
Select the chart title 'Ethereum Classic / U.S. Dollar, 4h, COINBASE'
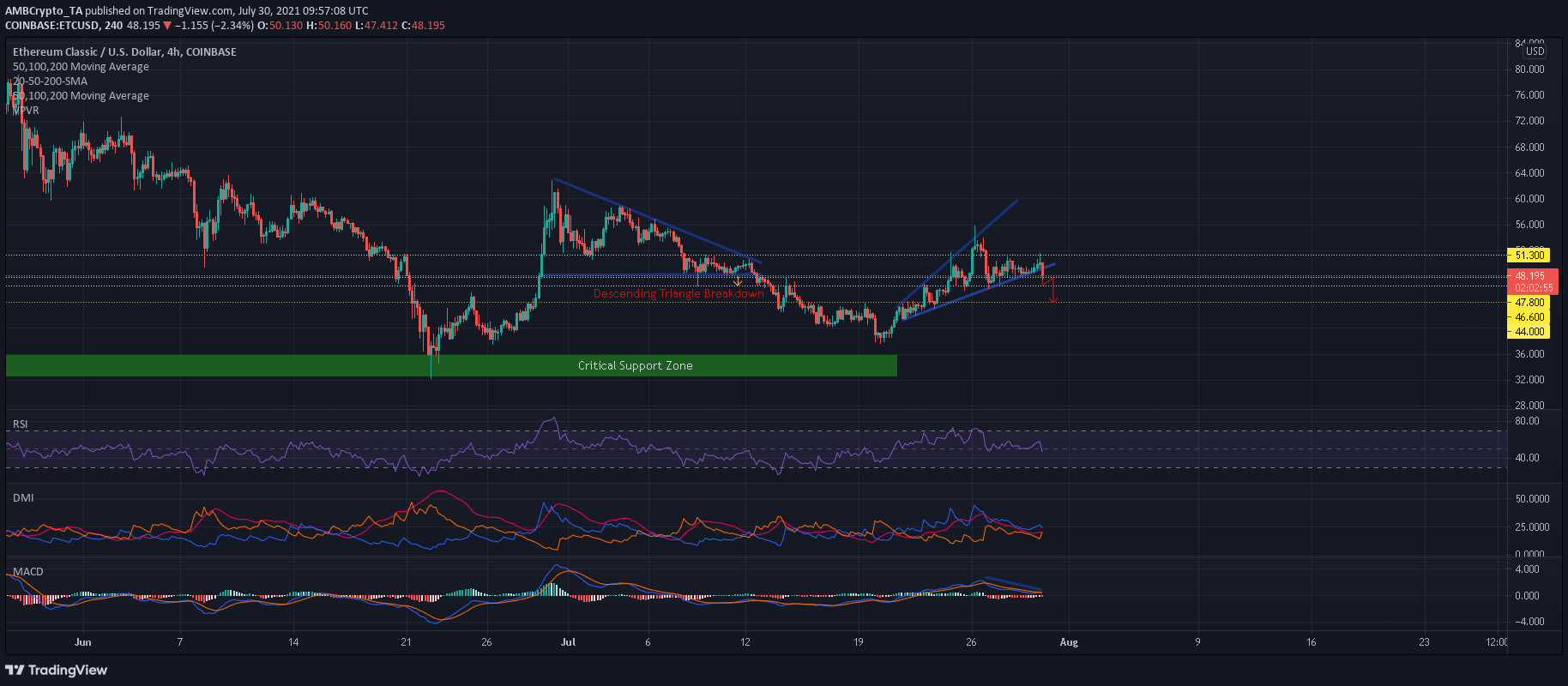point(124,52)
